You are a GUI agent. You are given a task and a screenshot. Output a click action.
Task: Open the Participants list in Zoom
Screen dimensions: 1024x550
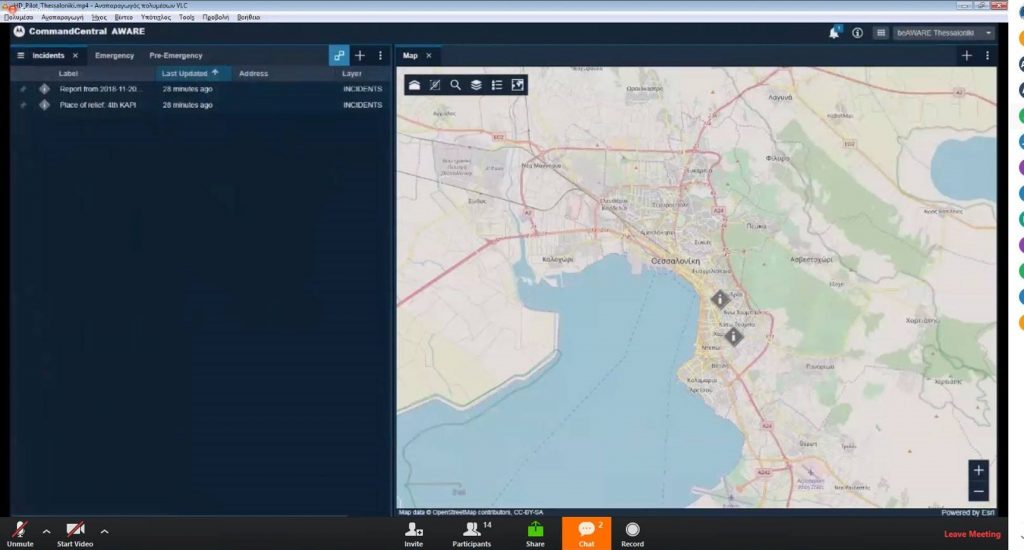(472, 534)
